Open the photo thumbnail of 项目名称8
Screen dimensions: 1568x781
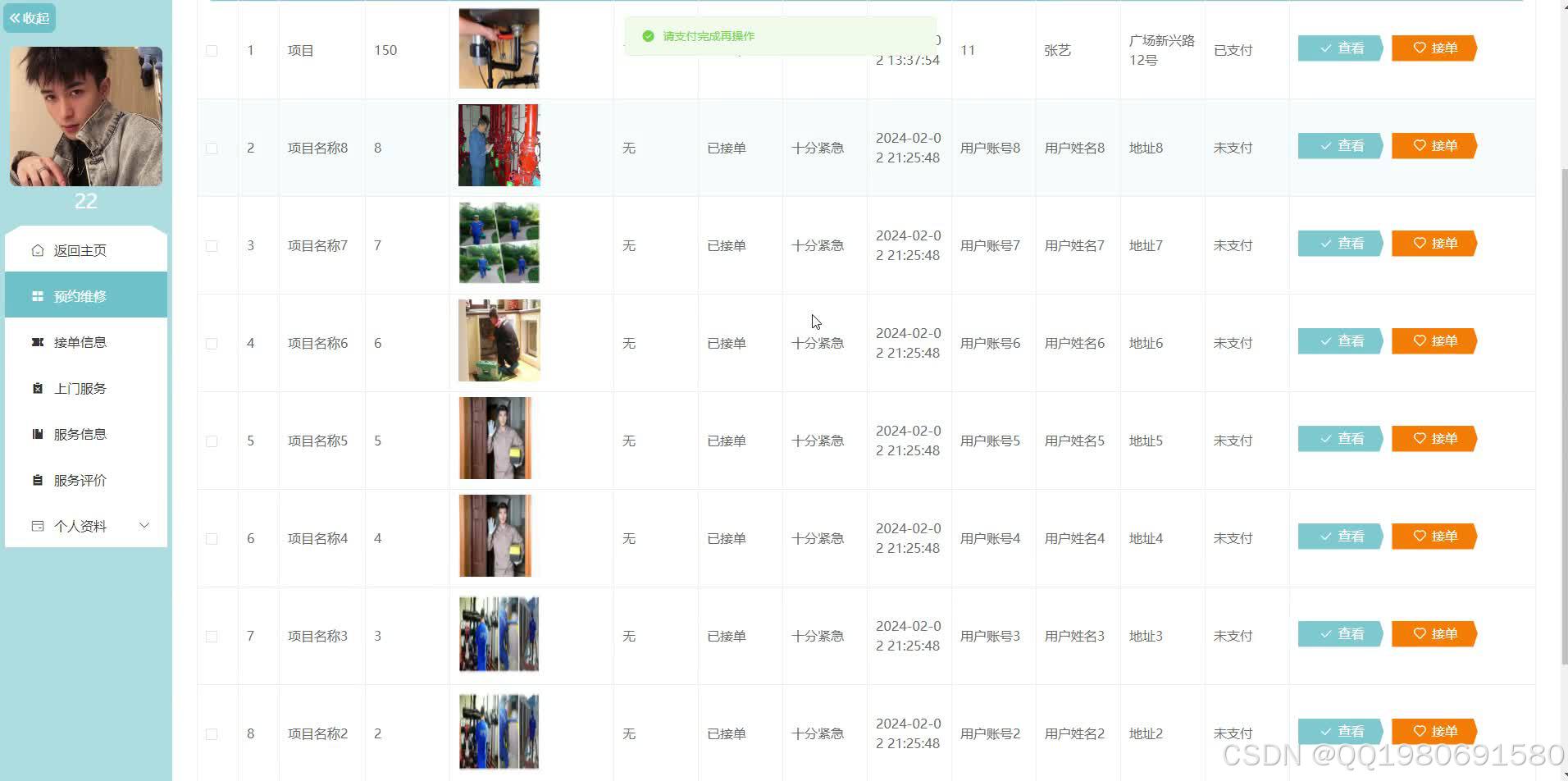point(499,145)
